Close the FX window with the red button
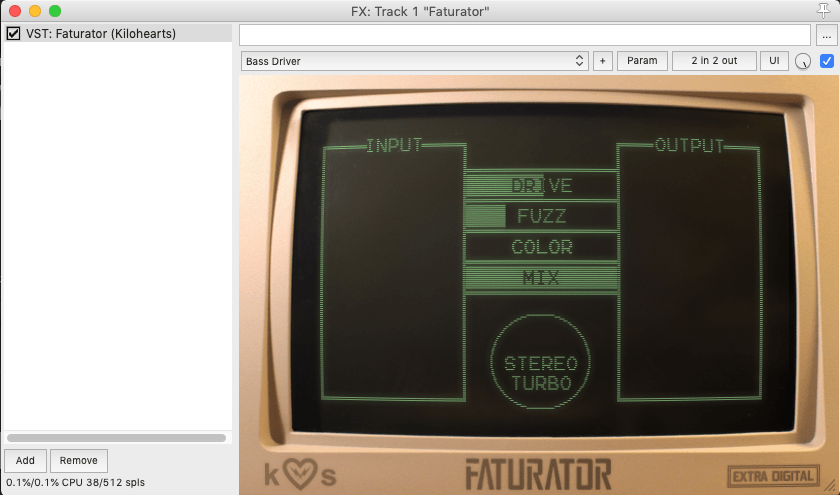Image resolution: width=840 pixels, height=495 pixels. (15, 11)
